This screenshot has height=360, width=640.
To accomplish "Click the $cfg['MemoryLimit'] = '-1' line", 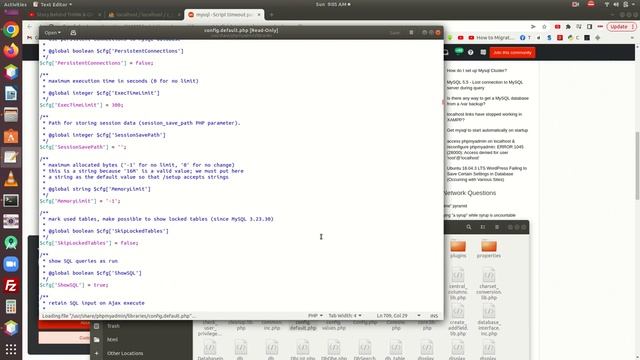I will [80, 201].
